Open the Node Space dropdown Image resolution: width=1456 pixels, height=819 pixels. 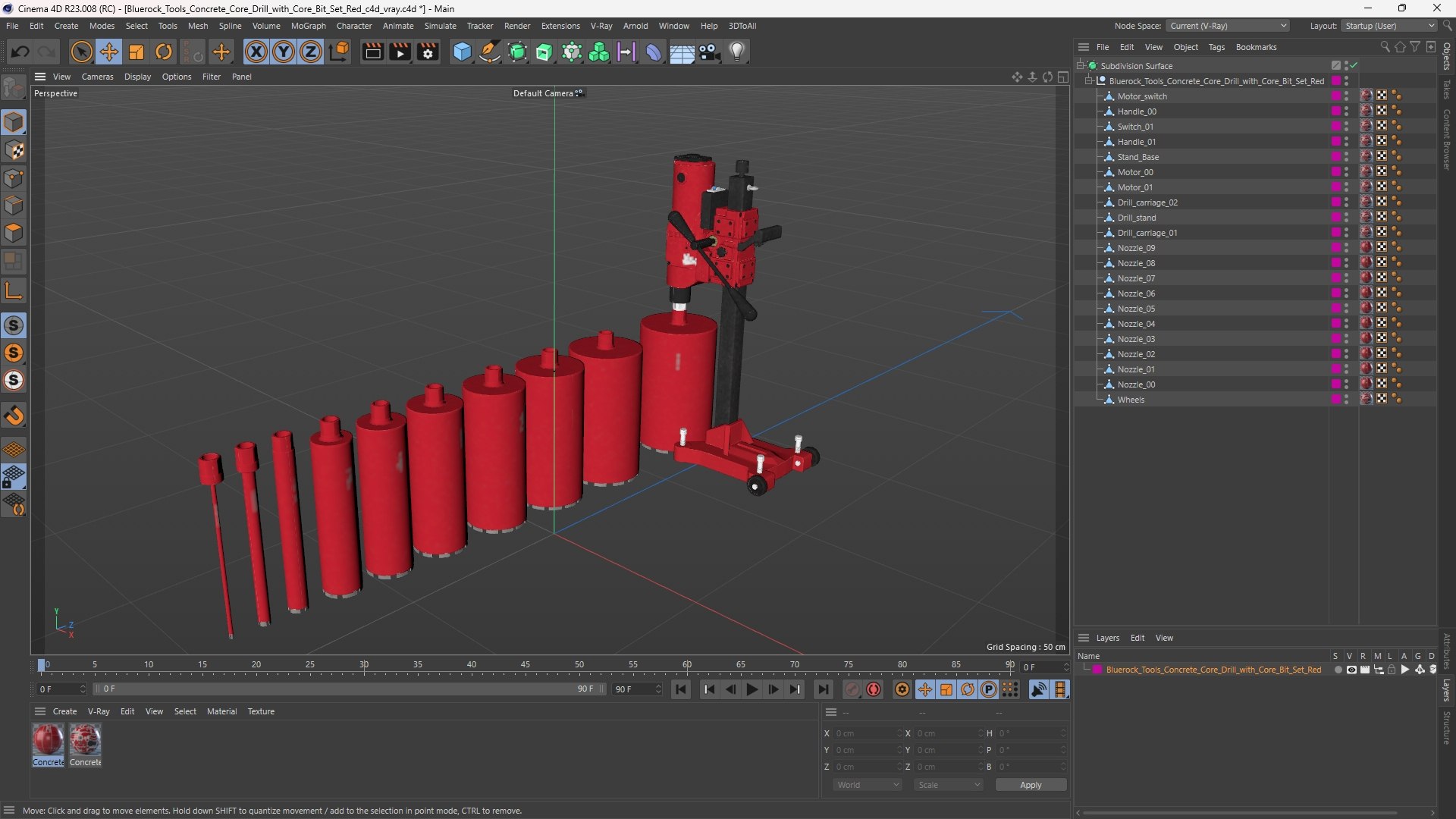click(x=1227, y=26)
